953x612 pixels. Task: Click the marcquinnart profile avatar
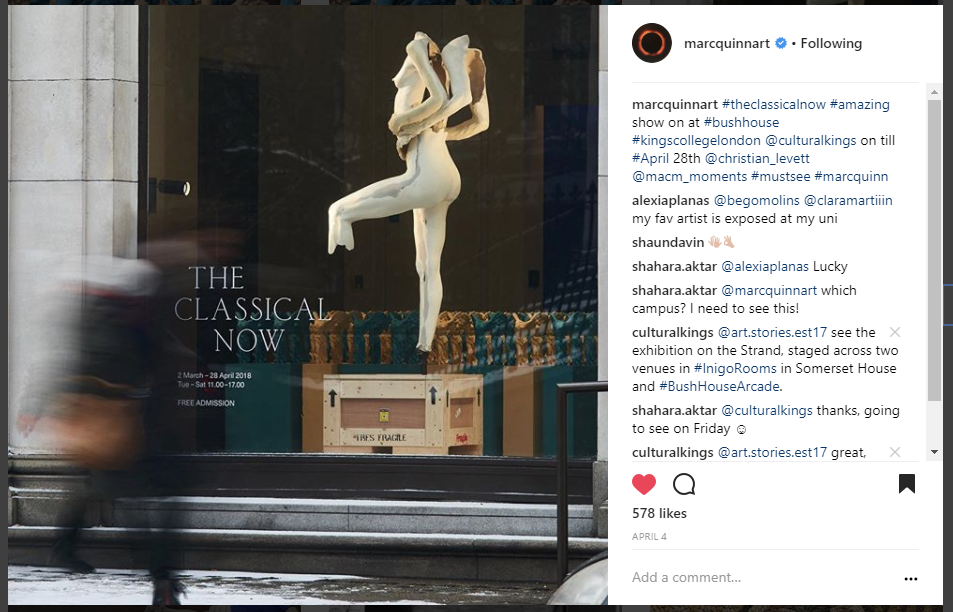(x=652, y=43)
